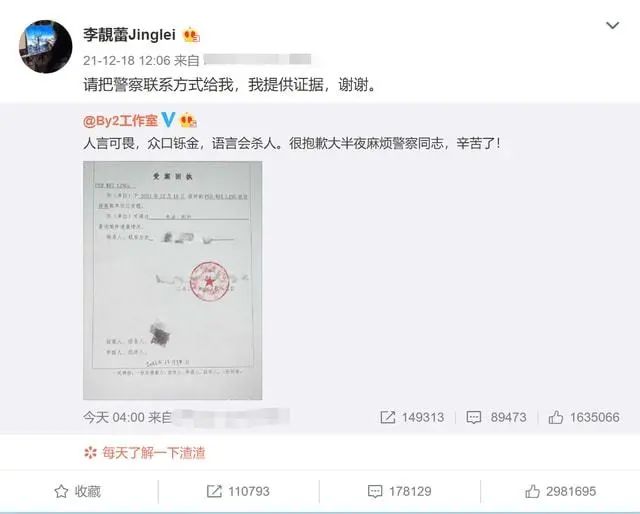Enlarge the police receipt document image
This screenshot has width=640, height=514.
173,280
